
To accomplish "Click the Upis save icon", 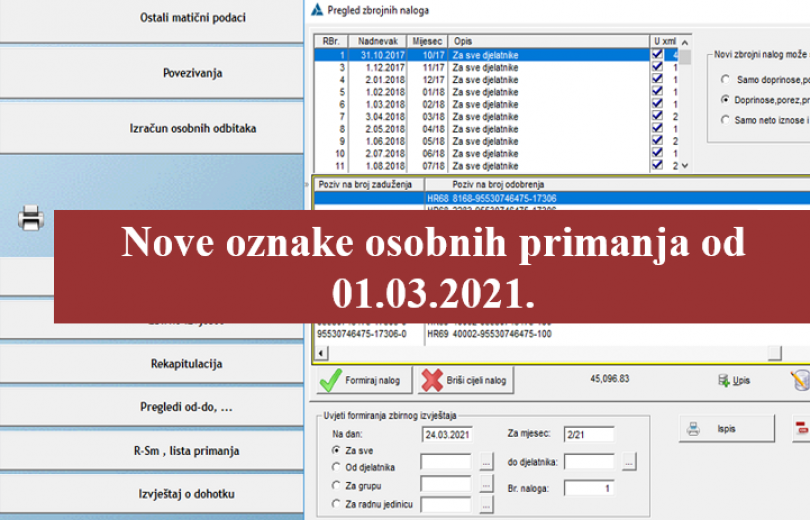I will tap(724, 381).
